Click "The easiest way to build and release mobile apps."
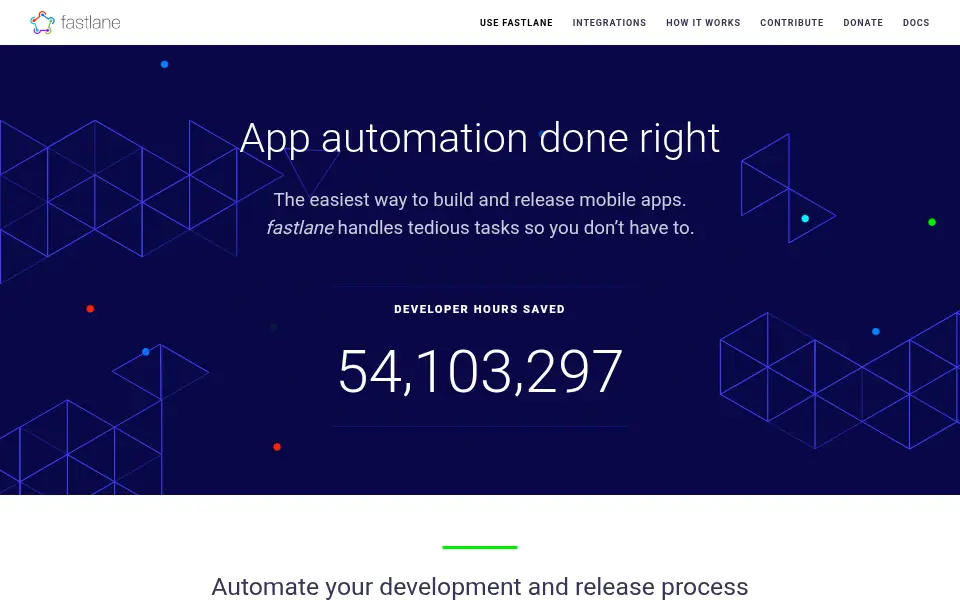 tap(480, 200)
